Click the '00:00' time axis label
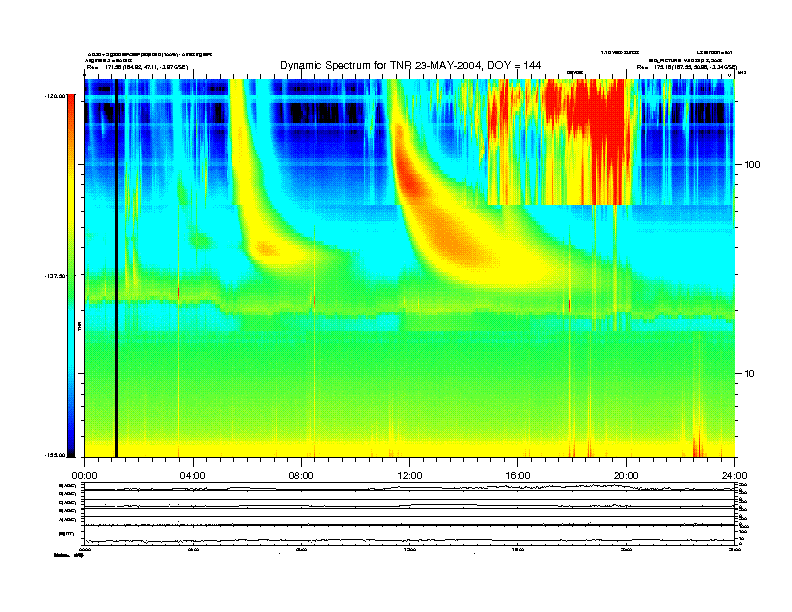Screen dimensions: 792x612 pyautogui.click(x=84, y=476)
